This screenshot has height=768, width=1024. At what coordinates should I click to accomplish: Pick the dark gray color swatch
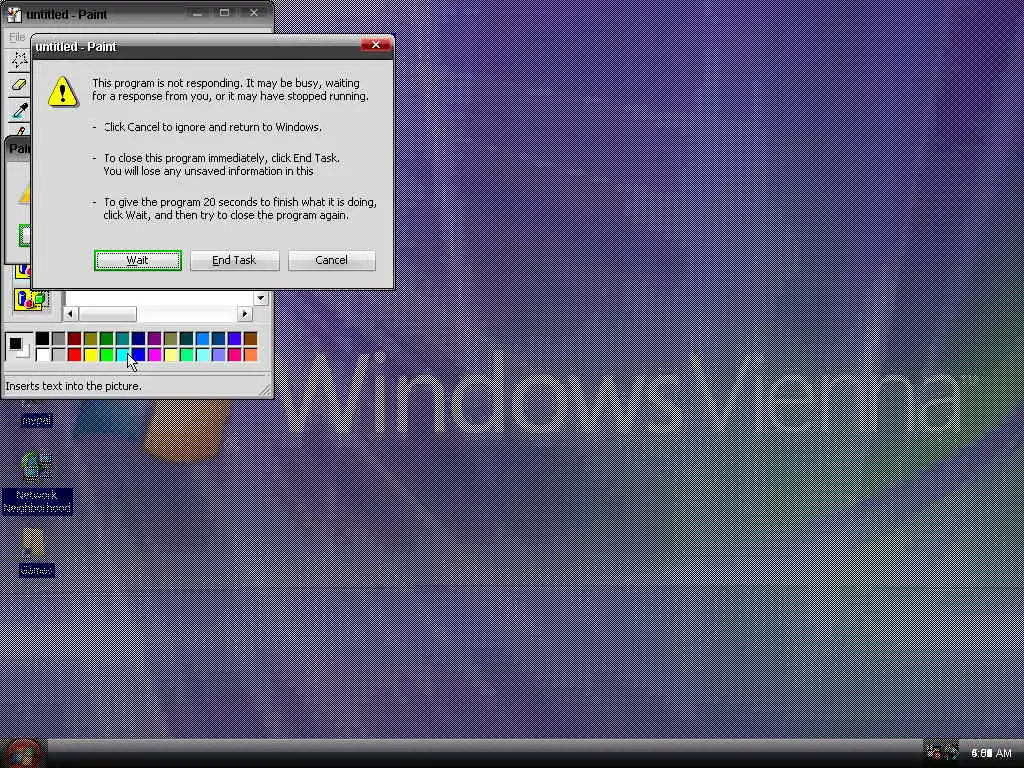coord(58,338)
